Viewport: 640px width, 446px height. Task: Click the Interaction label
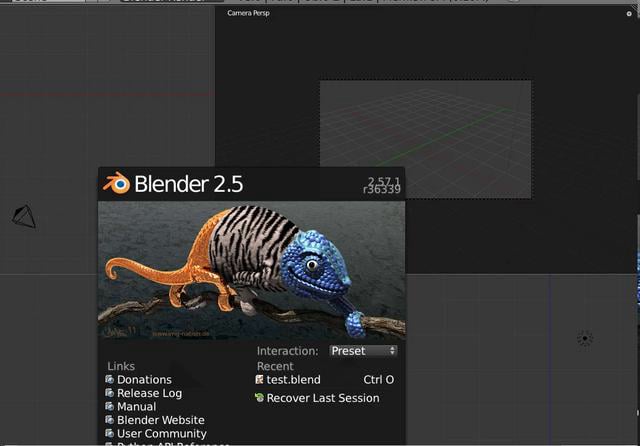[x=287, y=351]
